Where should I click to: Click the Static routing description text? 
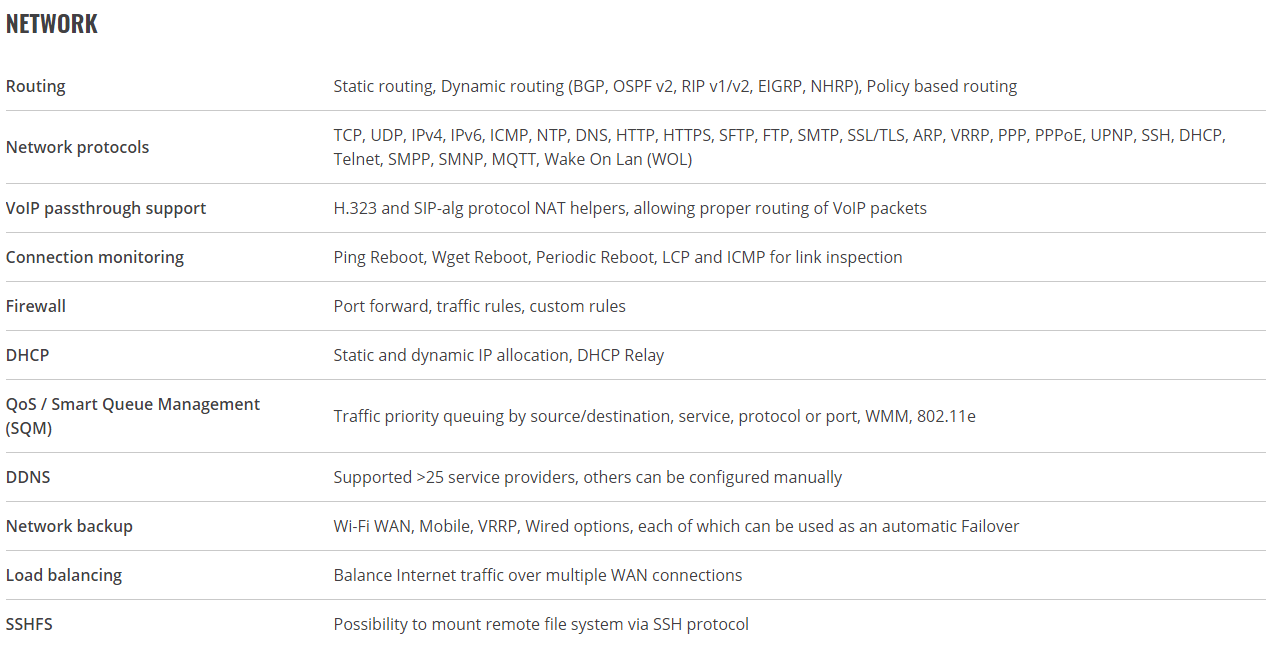[x=675, y=86]
